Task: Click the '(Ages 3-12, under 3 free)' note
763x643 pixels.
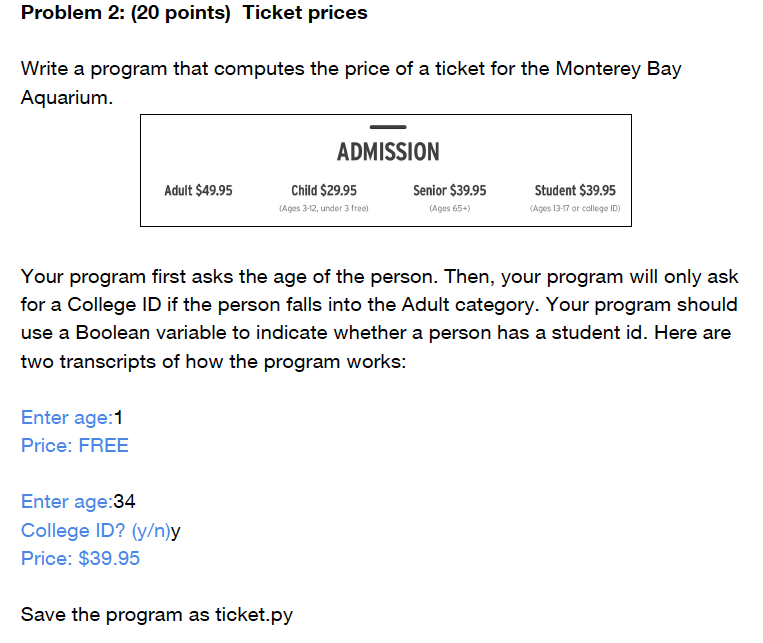Action: [324, 208]
